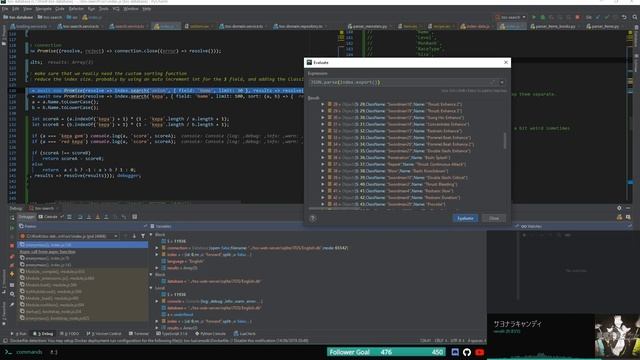Toggle mute breakpoints in debug sidebar
Image resolution: width=640 pixels, height=360 pixels.
click(12, 266)
